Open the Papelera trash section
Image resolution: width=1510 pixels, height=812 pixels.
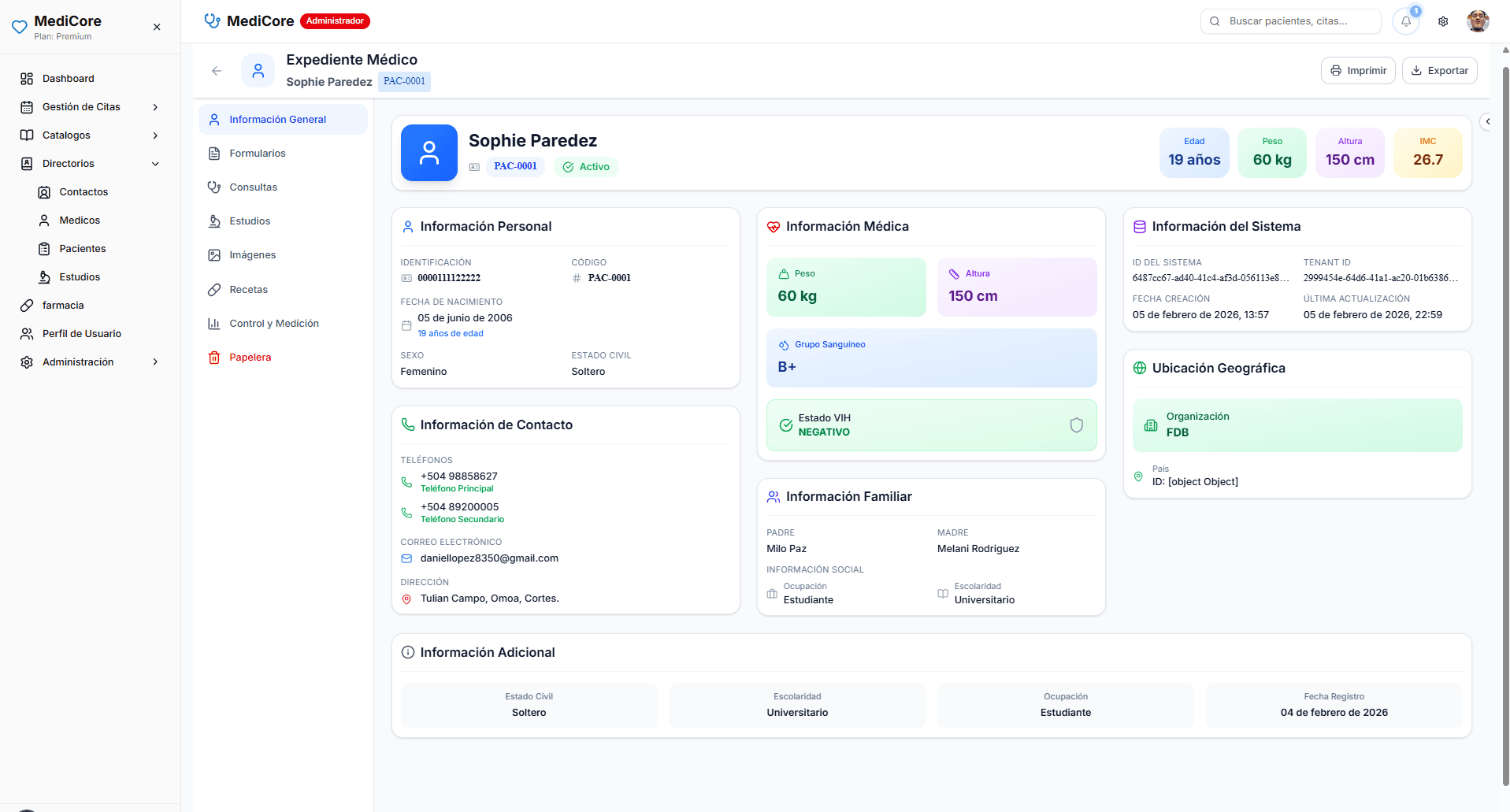click(x=250, y=358)
